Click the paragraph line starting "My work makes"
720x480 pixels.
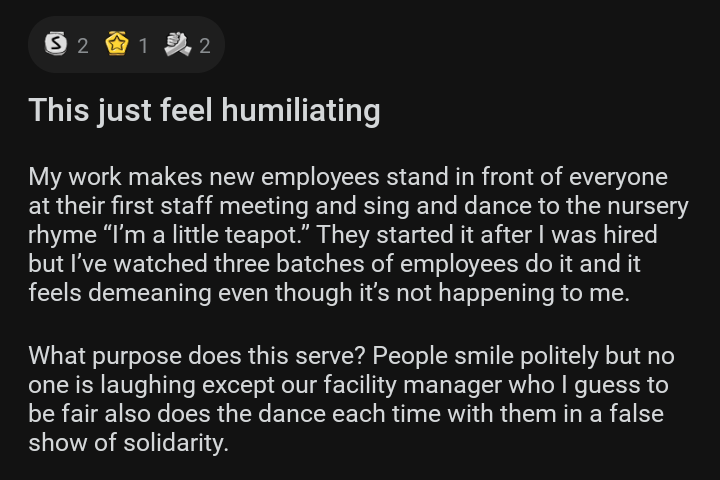pos(348,177)
